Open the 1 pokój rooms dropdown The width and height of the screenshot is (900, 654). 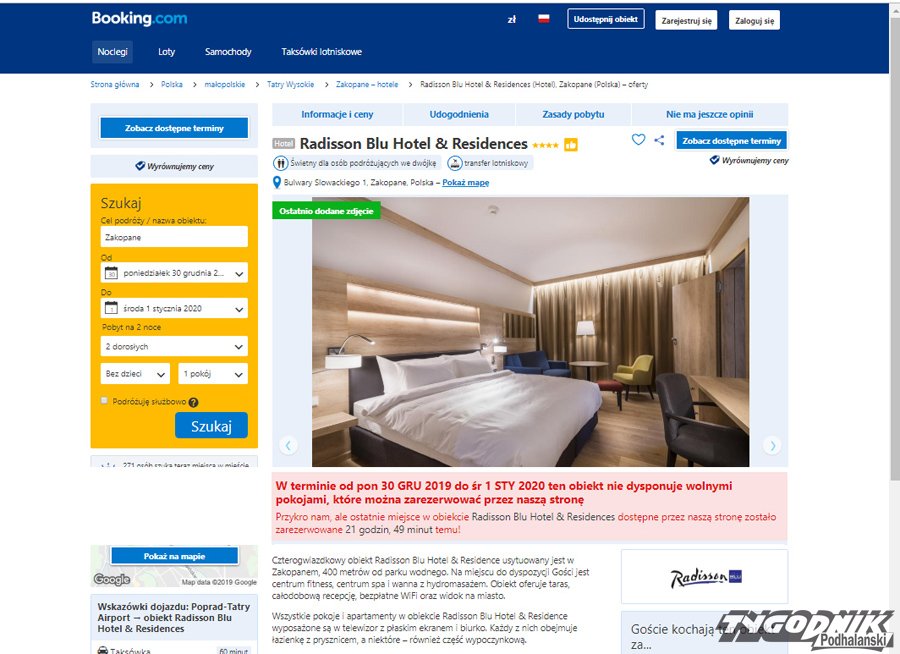coord(213,374)
